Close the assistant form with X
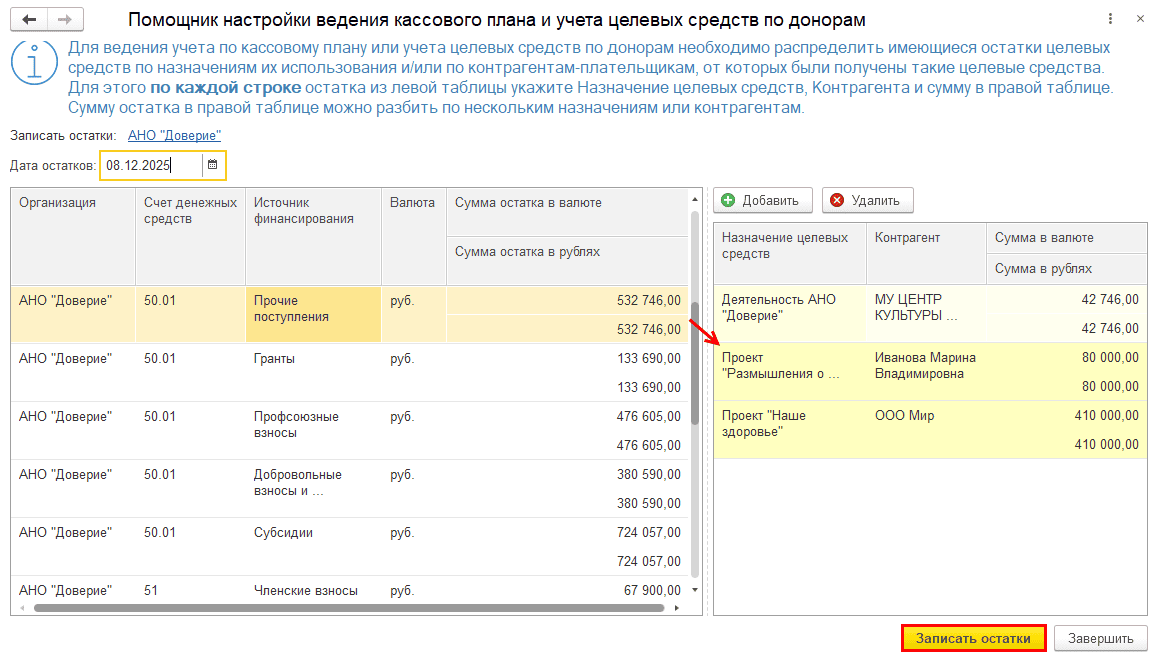Screen dimensions: 1156x659 tap(1139, 20)
